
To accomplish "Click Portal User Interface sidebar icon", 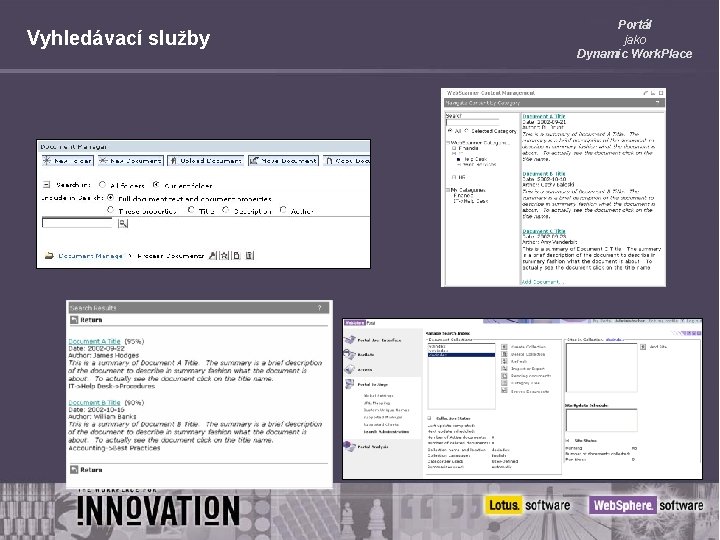I will click(x=350, y=340).
